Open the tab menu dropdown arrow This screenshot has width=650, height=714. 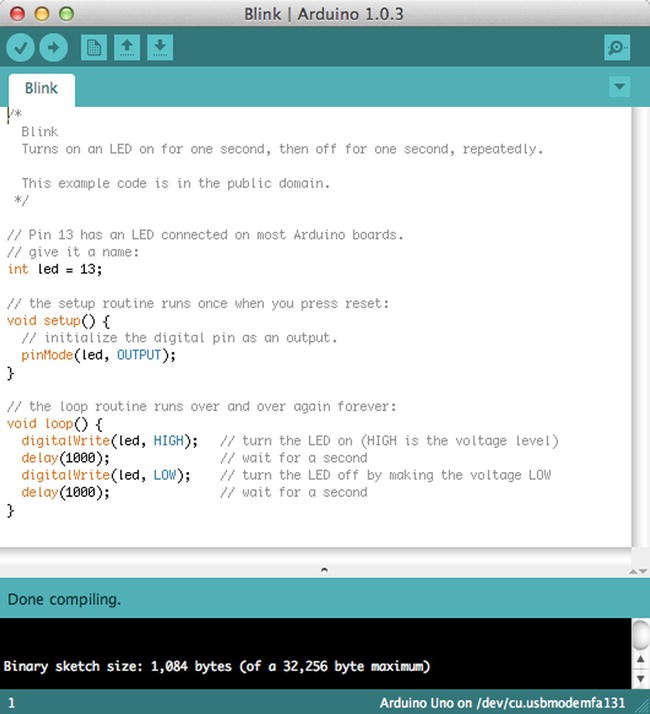click(x=620, y=87)
